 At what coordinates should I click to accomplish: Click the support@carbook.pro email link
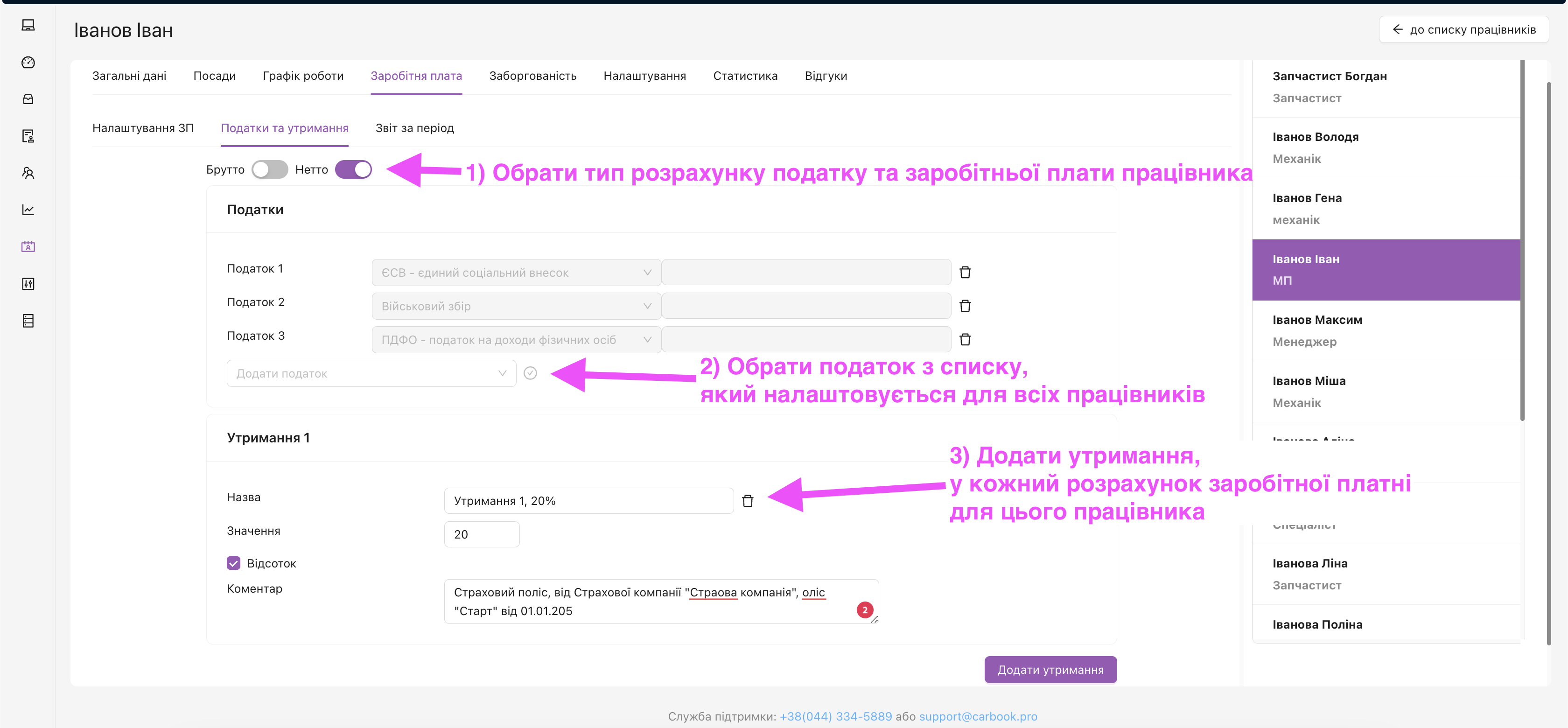coord(978,716)
